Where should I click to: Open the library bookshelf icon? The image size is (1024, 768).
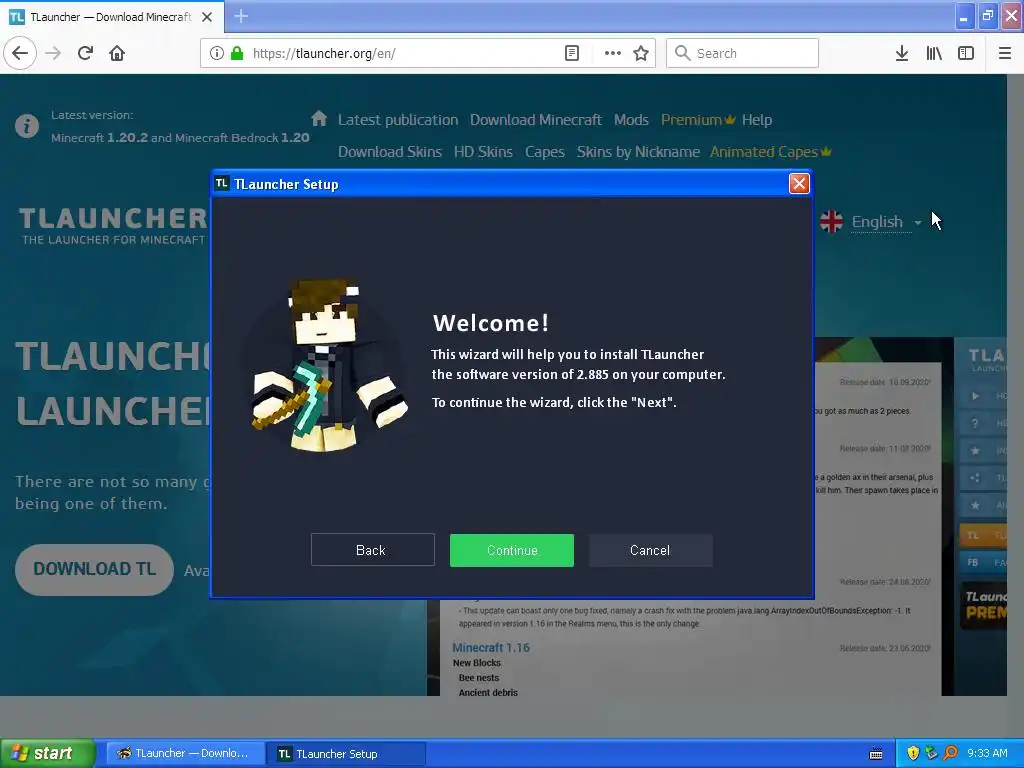tap(934, 53)
